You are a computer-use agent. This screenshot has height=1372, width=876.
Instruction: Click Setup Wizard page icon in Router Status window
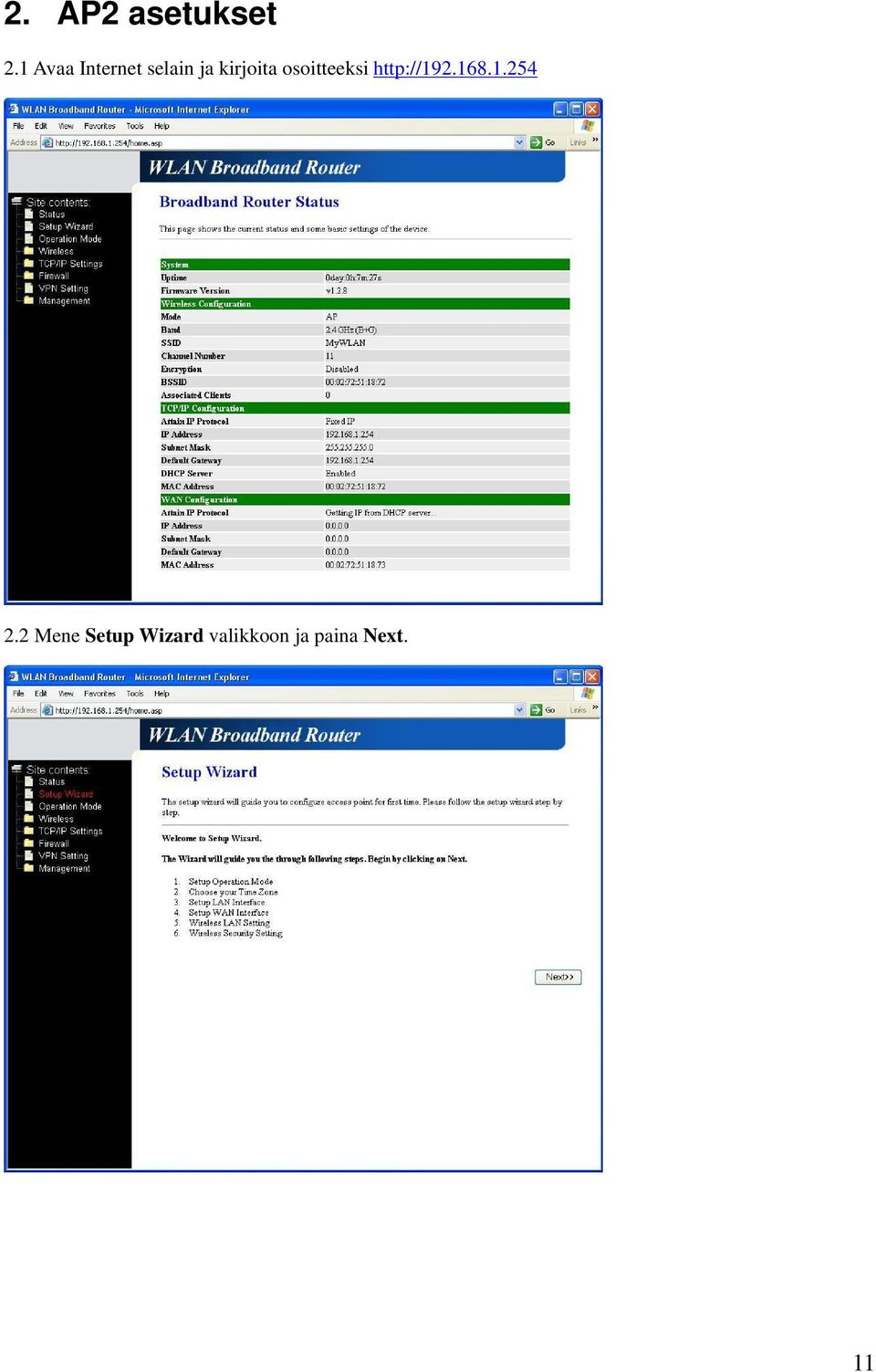pyautogui.click(x=29, y=226)
